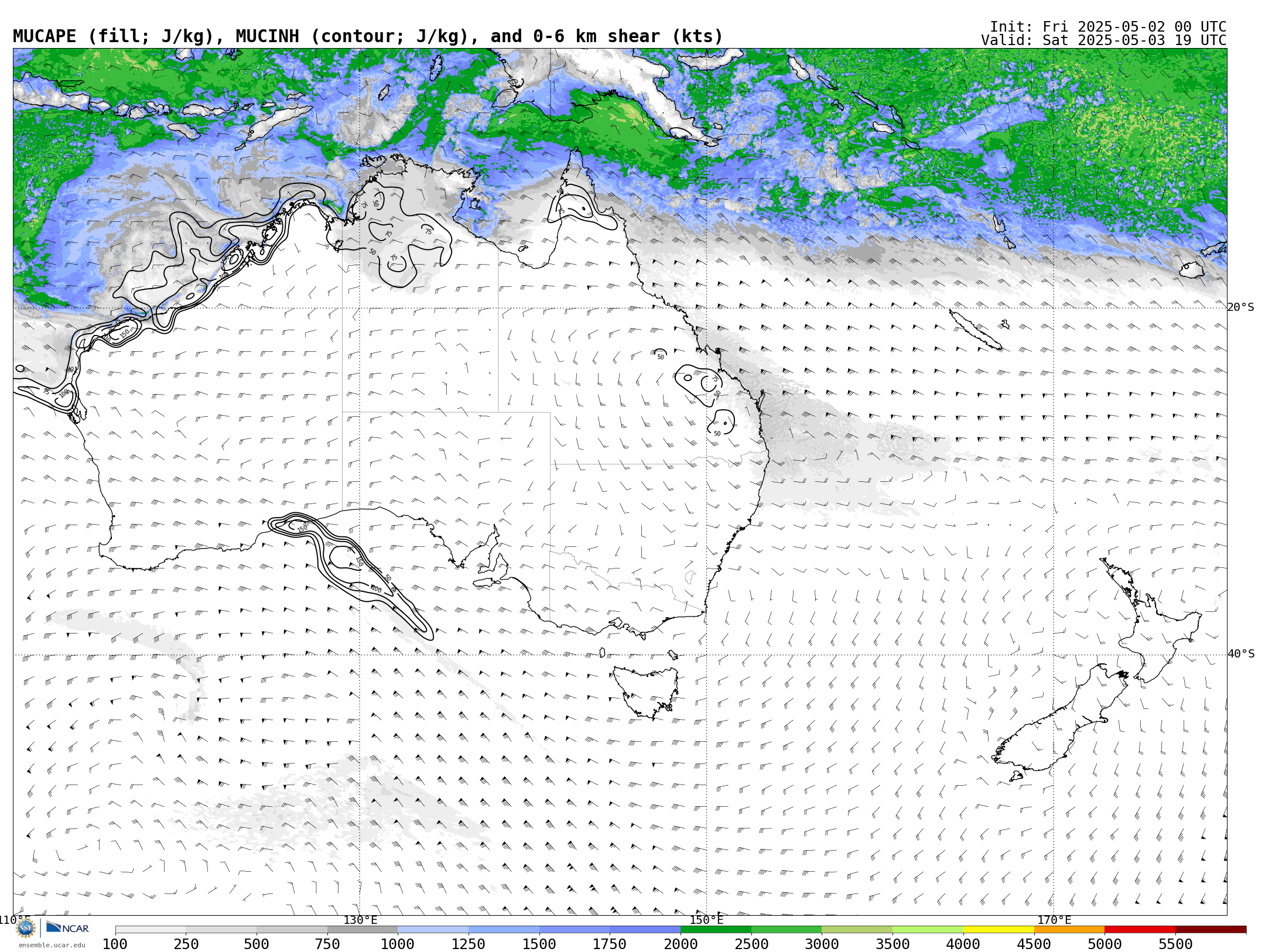Click the 20°S latitude label
Viewport: 1265px width, 952px height.
(x=1240, y=307)
